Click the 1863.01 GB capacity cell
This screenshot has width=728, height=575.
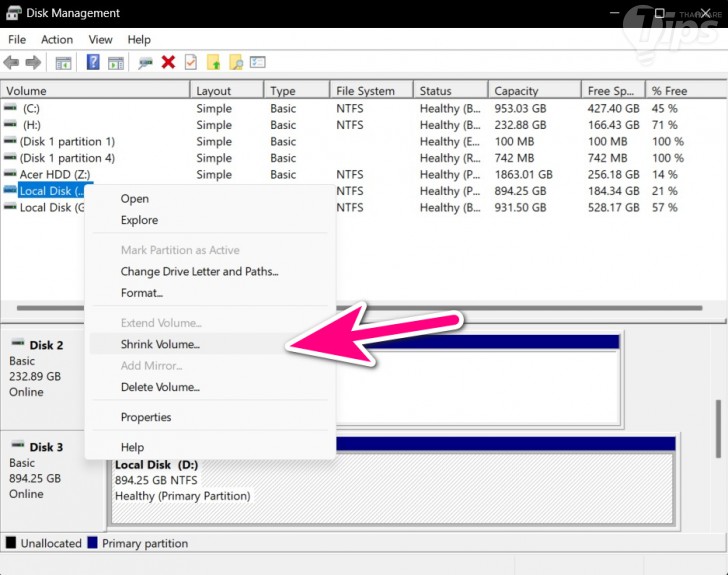(x=523, y=174)
